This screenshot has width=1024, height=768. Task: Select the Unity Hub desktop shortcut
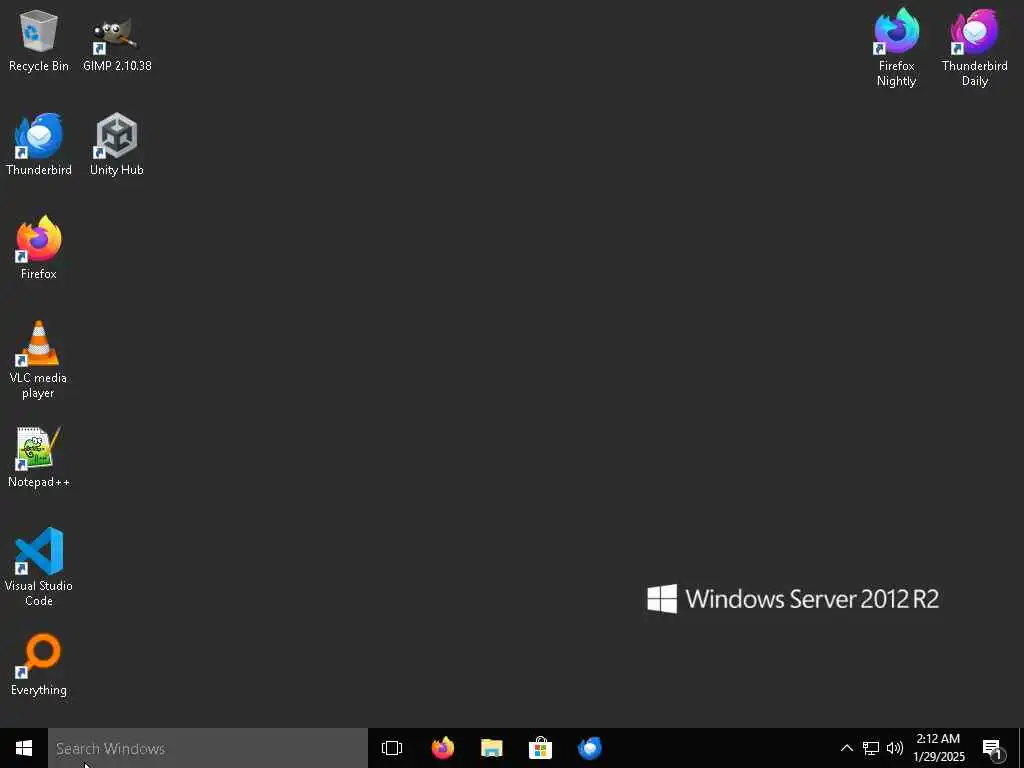click(x=117, y=144)
